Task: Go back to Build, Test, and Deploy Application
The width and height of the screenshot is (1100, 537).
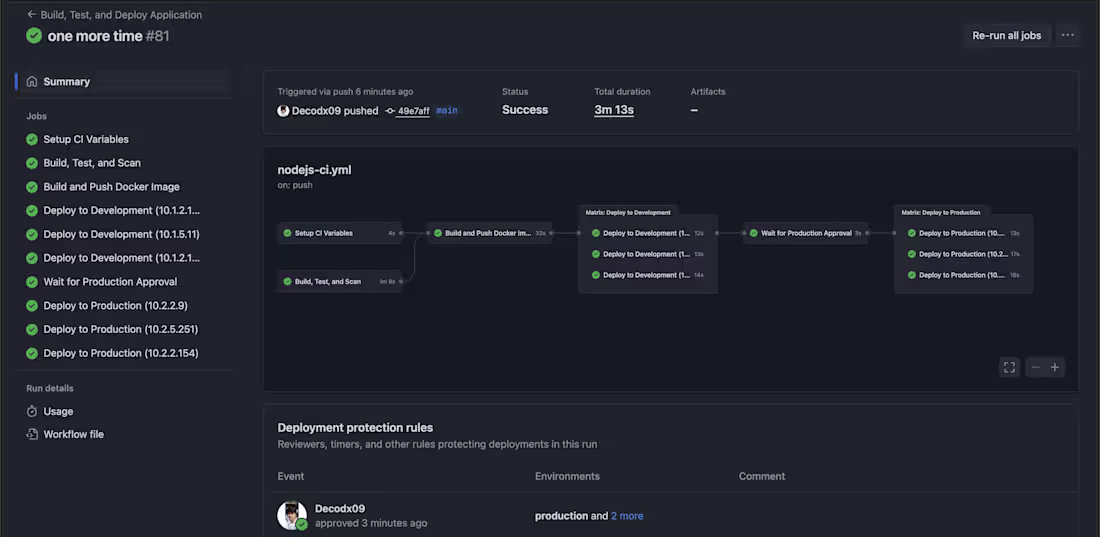Action: (114, 15)
